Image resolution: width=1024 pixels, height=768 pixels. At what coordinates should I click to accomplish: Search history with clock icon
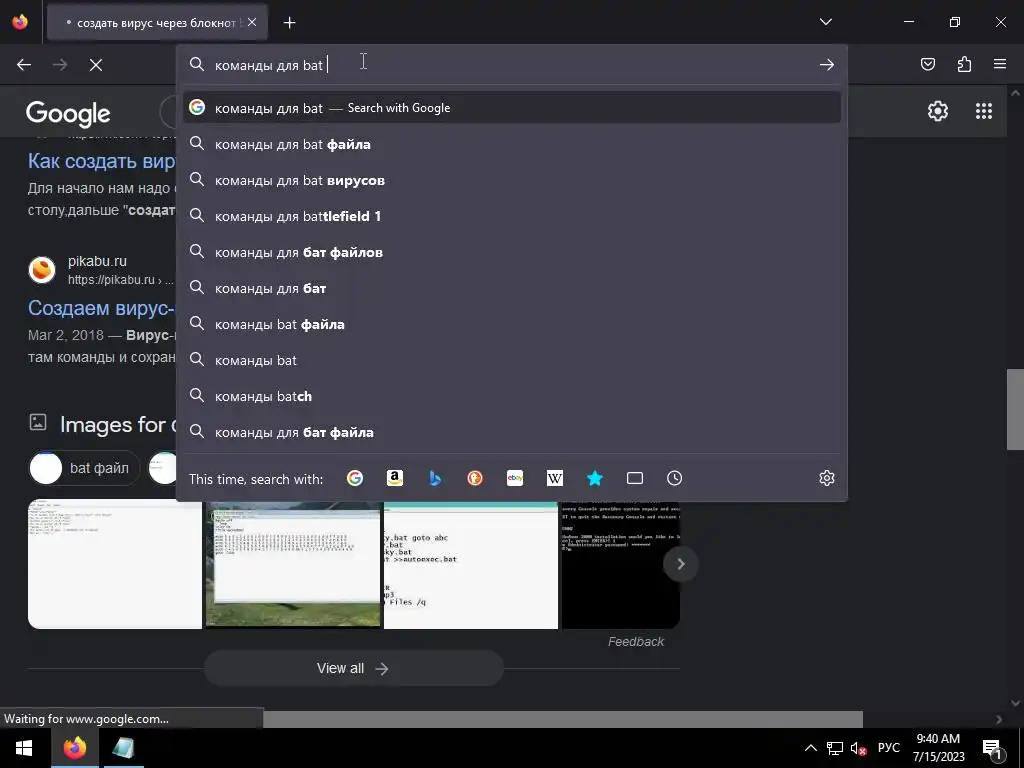pos(675,478)
